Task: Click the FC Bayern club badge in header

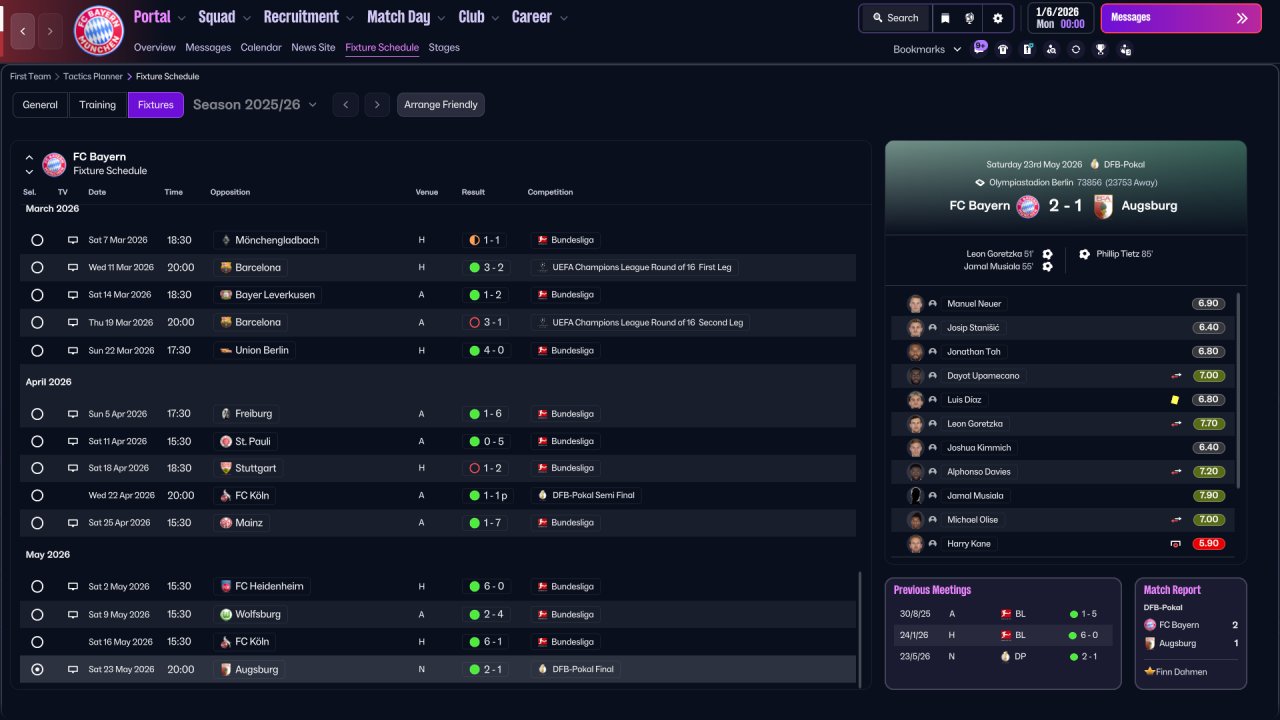Action: click(99, 30)
